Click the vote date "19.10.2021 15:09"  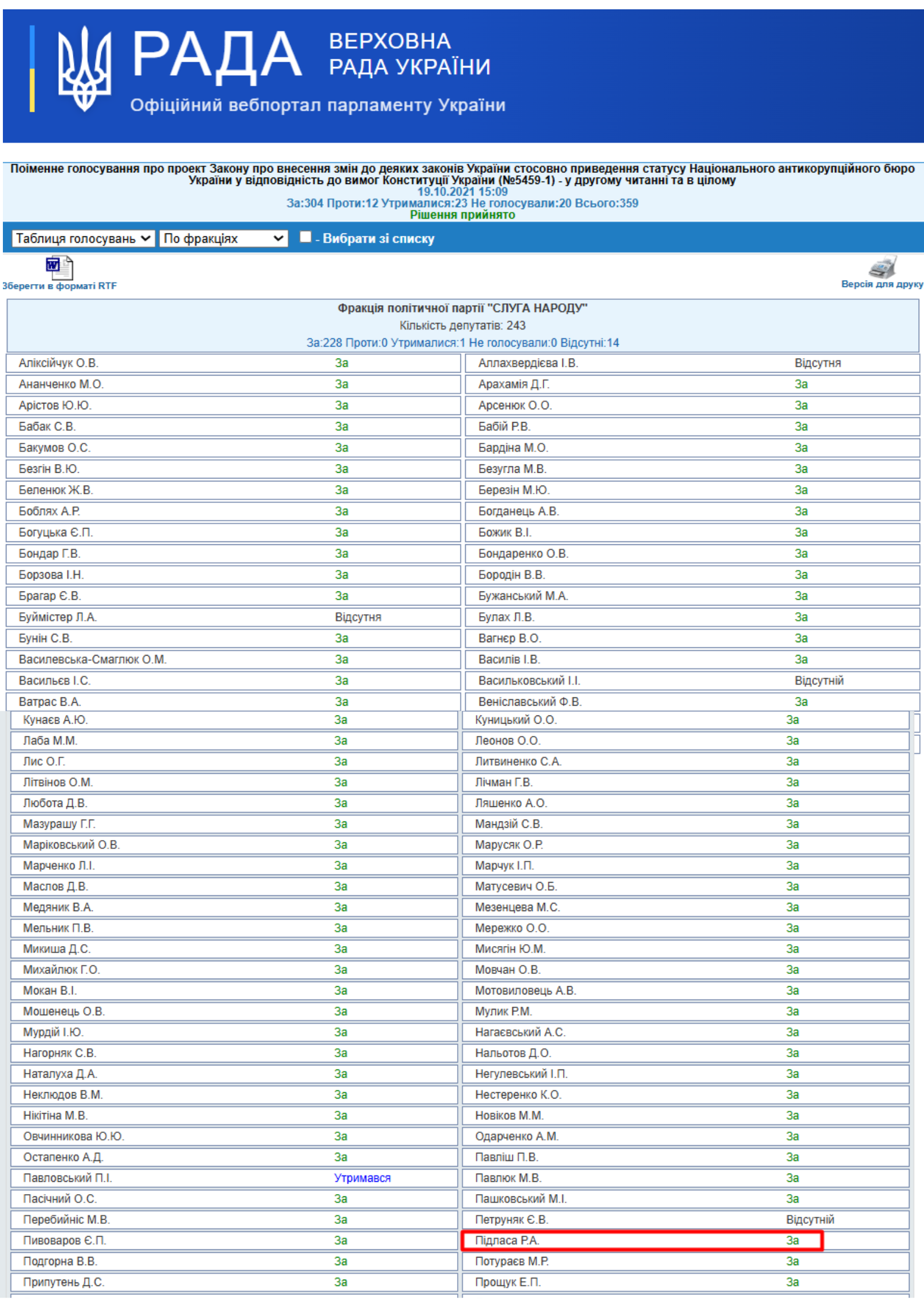click(x=462, y=192)
